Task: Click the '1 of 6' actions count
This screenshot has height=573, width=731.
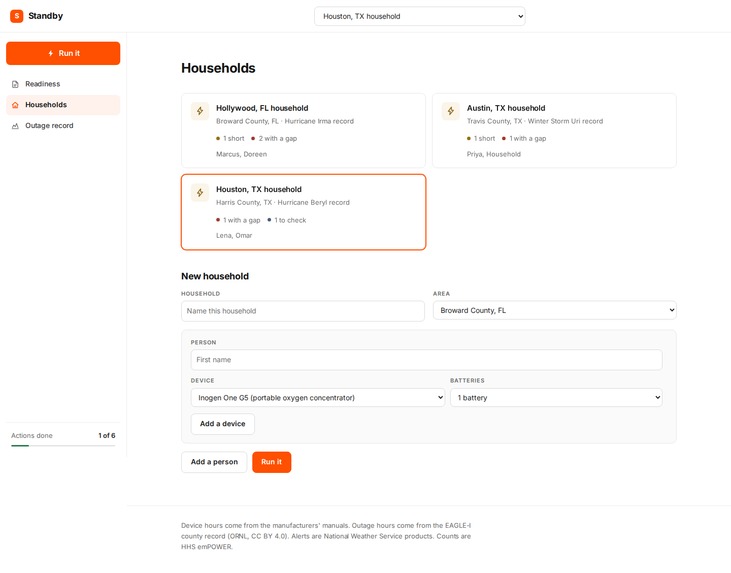Action: click(107, 435)
